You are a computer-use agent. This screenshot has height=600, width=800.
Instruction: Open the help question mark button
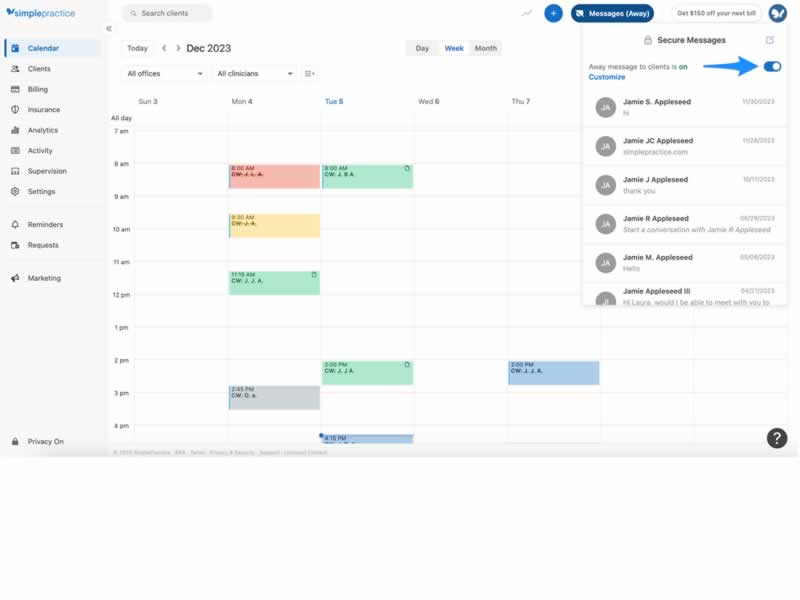point(777,438)
